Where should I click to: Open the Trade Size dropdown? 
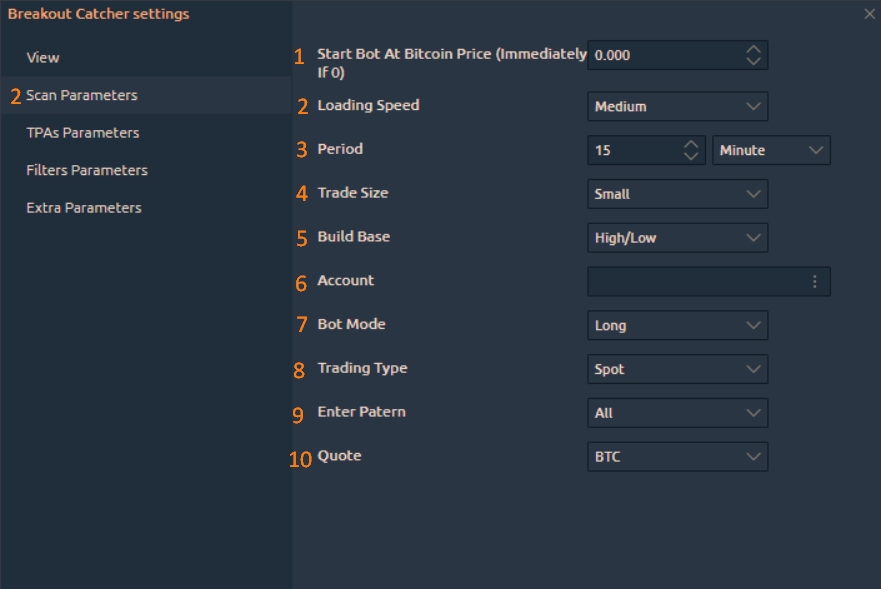(677, 194)
